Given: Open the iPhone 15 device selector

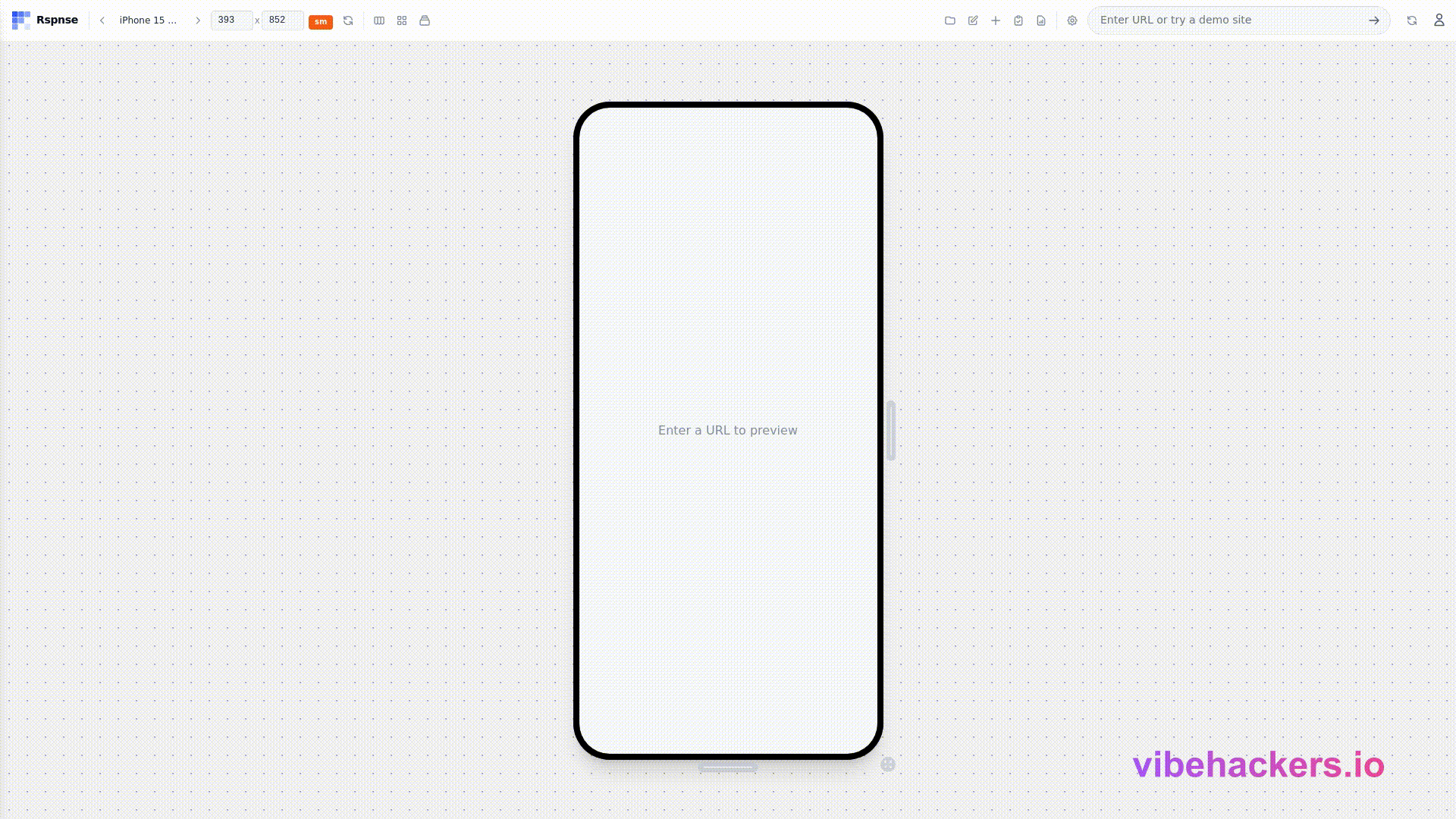Looking at the screenshot, I should (x=149, y=20).
